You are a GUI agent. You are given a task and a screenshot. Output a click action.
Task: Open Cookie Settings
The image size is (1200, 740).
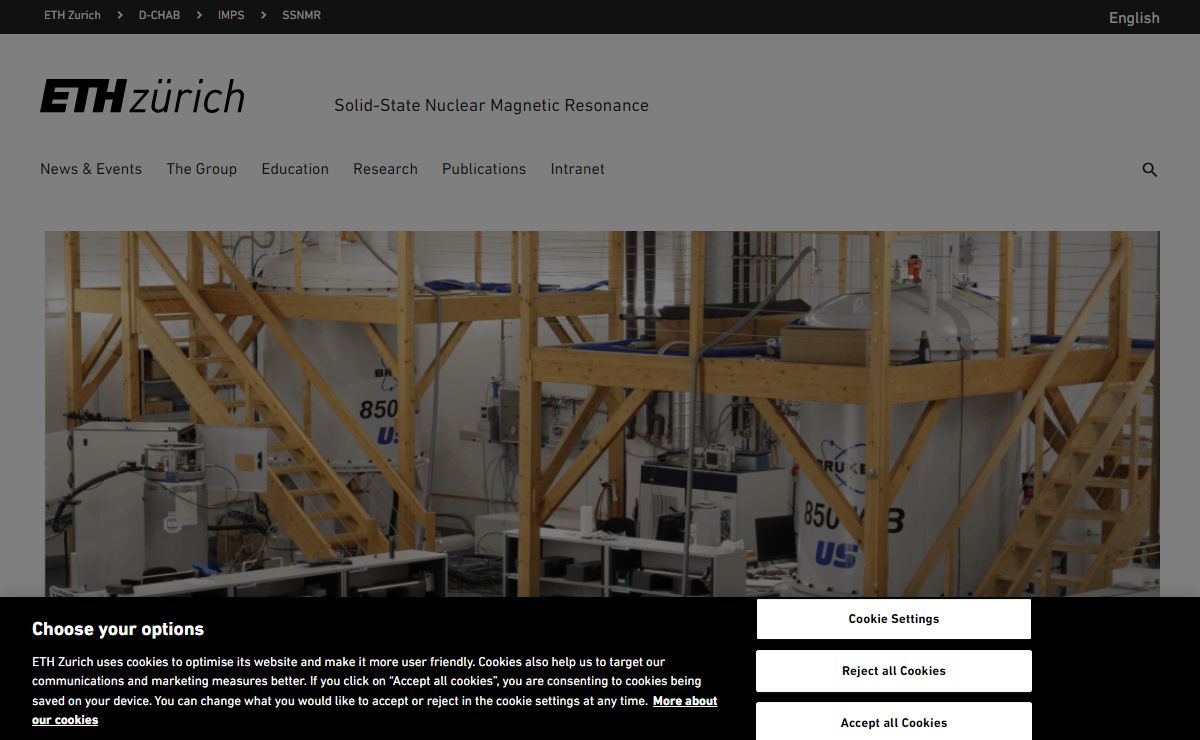[x=894, y=619]
